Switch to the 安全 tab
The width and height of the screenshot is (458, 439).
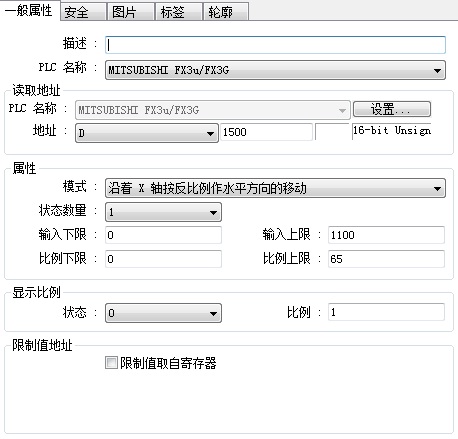point(83,12)
